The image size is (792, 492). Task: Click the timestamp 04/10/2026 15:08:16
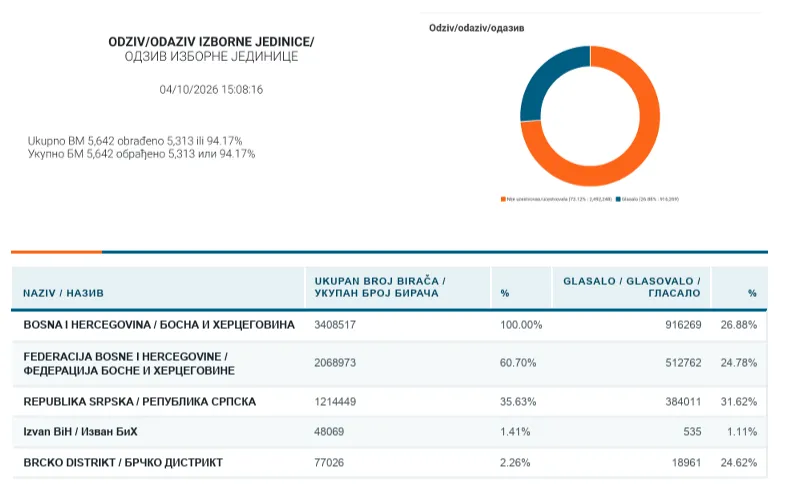point(211,90)
